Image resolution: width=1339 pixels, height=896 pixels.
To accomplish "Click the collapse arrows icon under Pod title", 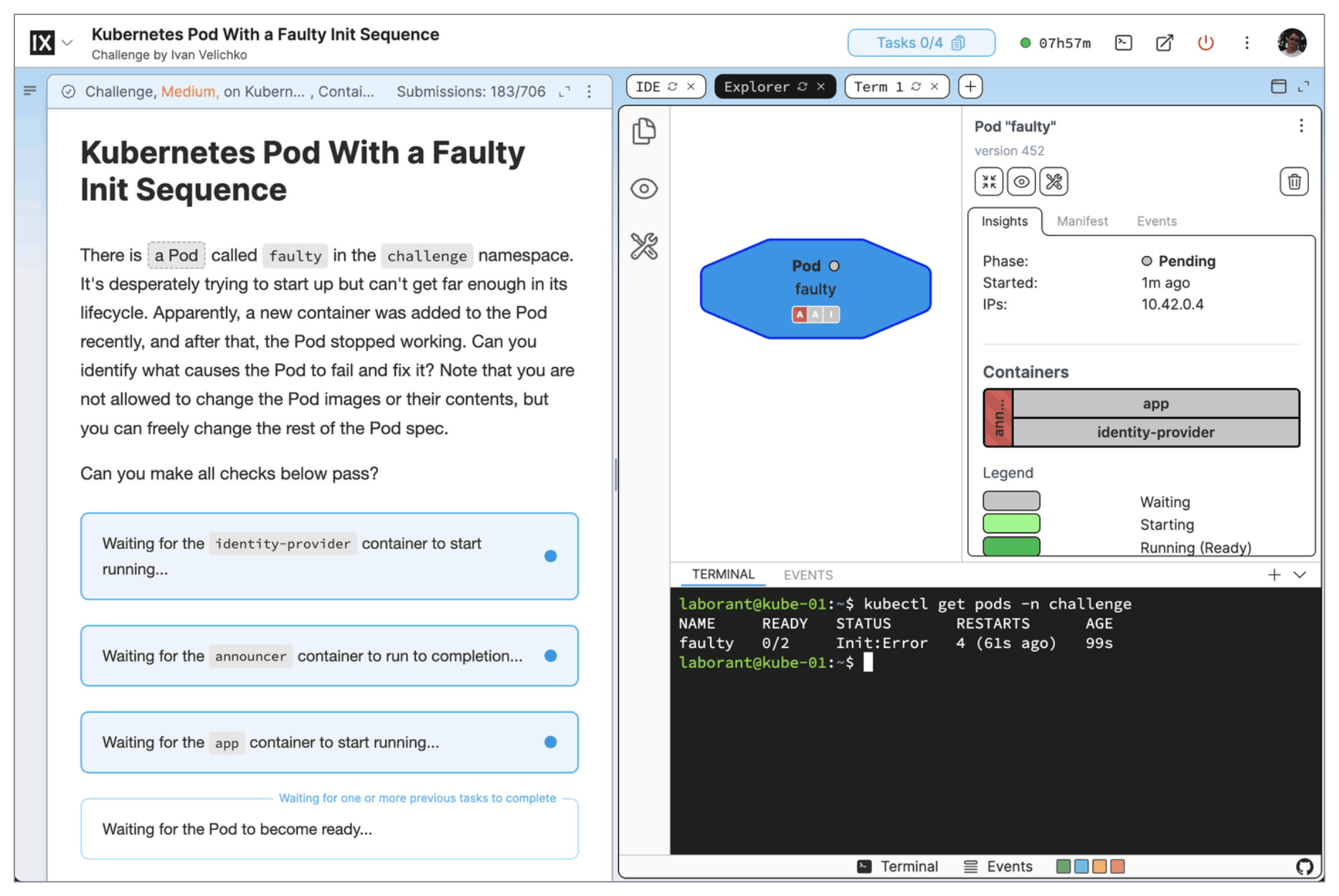I will coord(989,182).
